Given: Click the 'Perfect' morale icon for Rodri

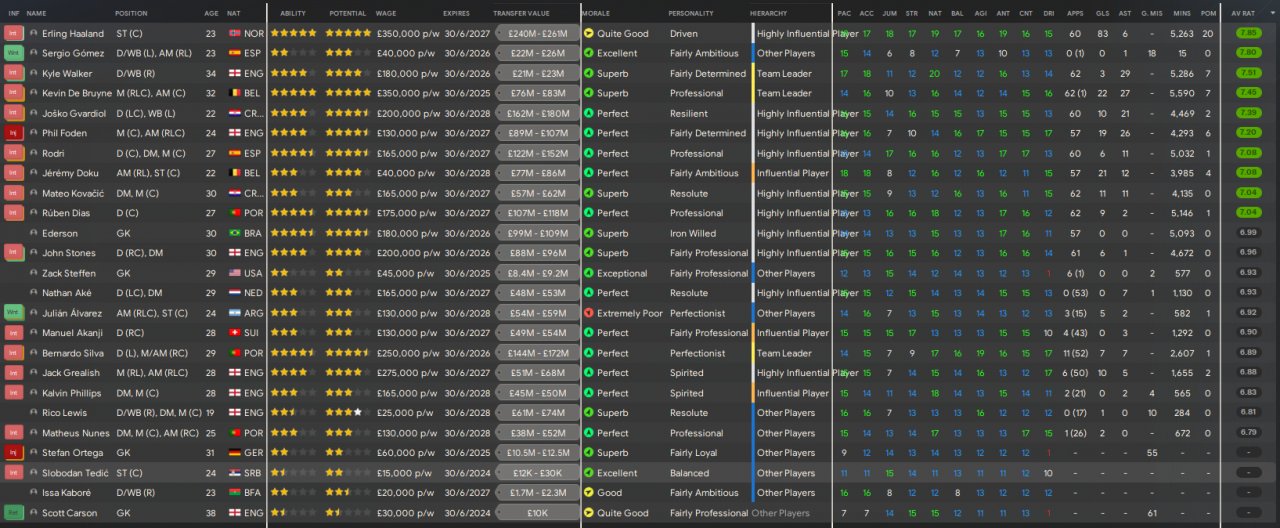Looking at the screenshot, I should coord(589,153).
